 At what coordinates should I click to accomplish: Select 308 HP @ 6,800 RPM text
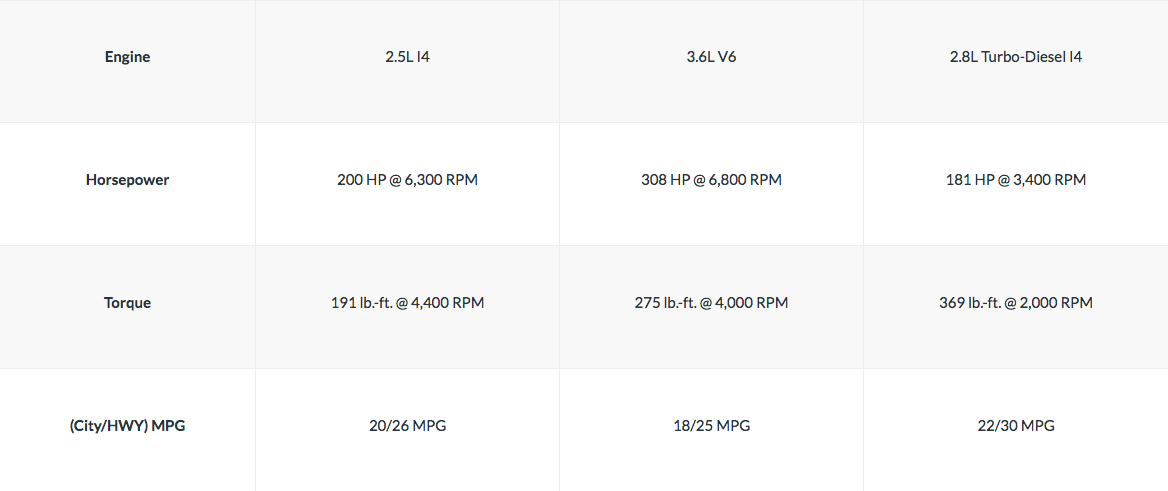(711, 180)
